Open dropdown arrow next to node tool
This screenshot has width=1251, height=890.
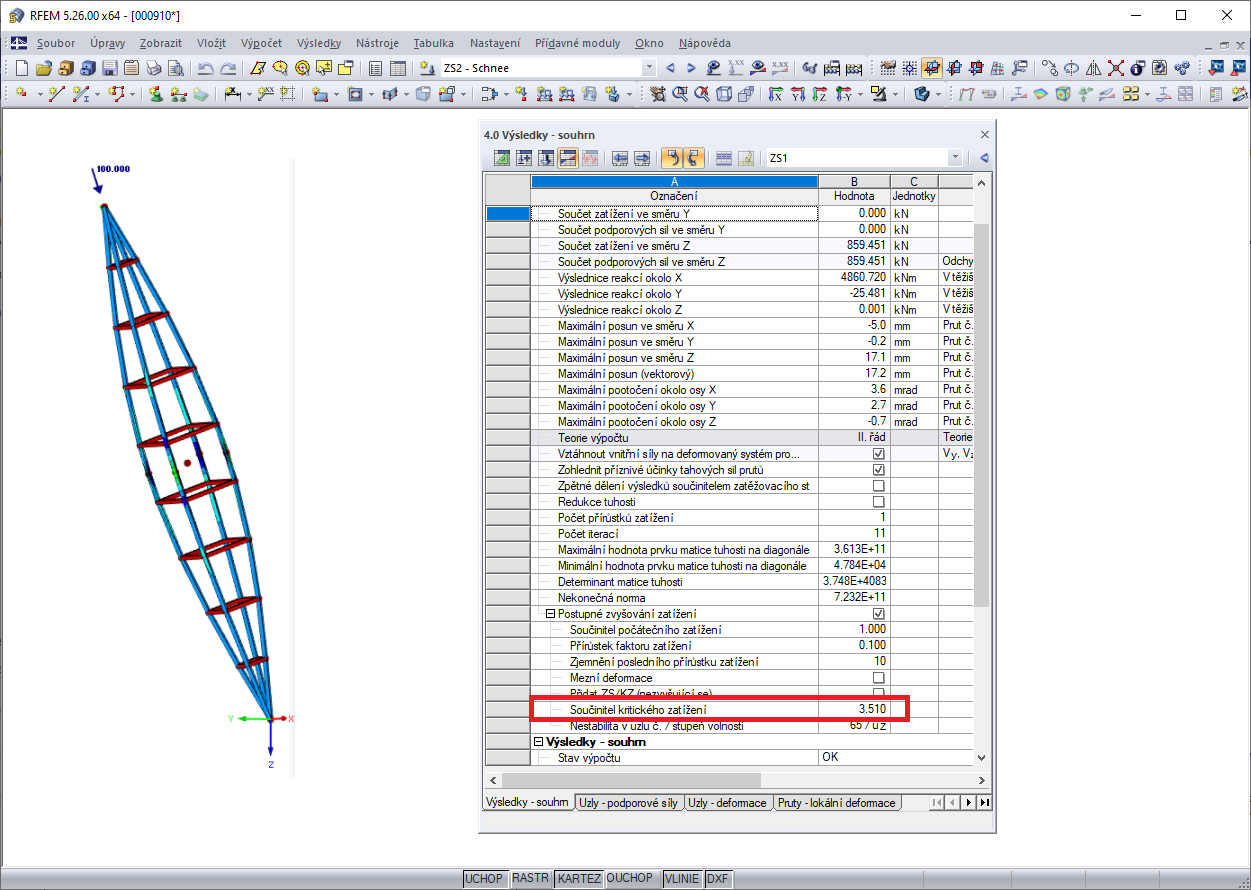pyautogui.click(x=39, y=94)
